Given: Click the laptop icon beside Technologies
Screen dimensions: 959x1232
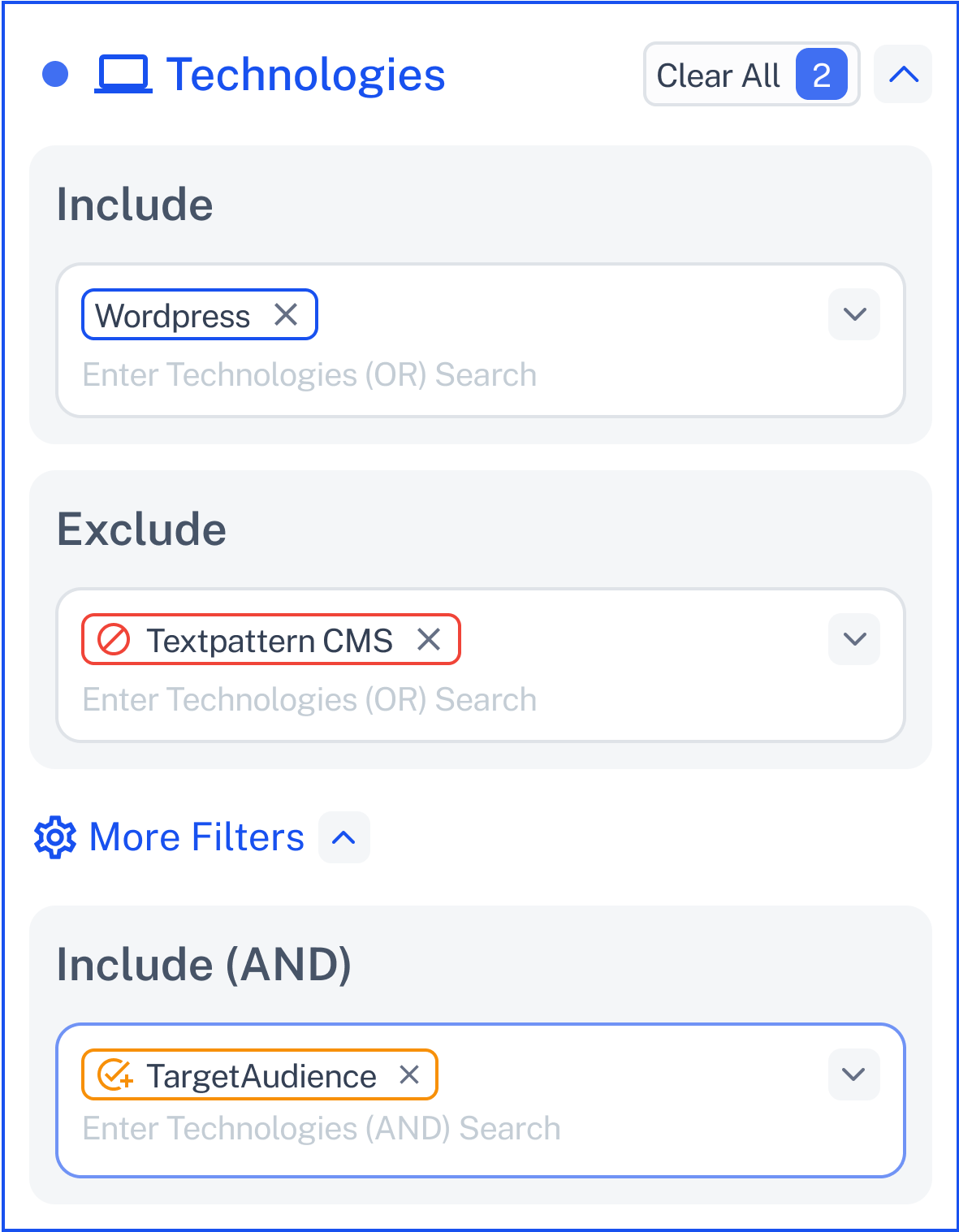Looking at the screenshot, I should point(123,74).
